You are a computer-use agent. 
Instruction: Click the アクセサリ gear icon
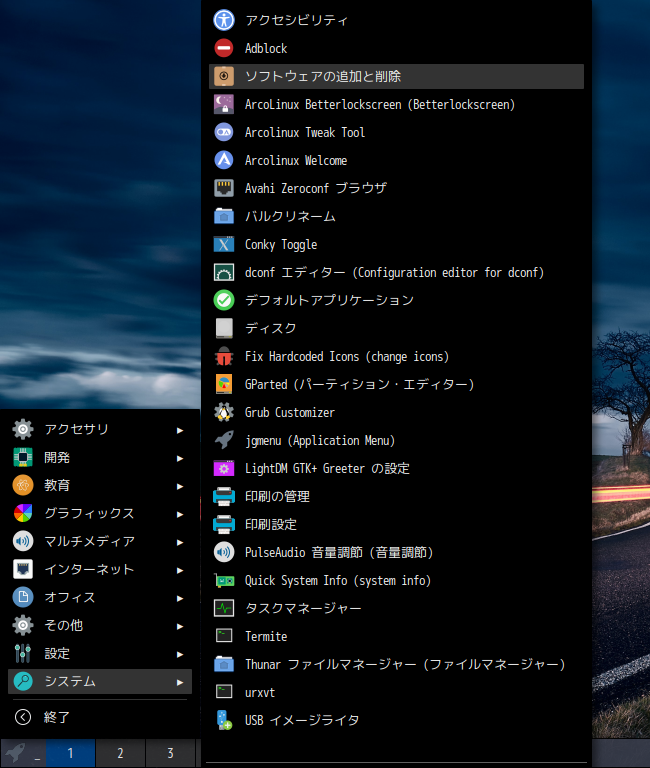23,429
